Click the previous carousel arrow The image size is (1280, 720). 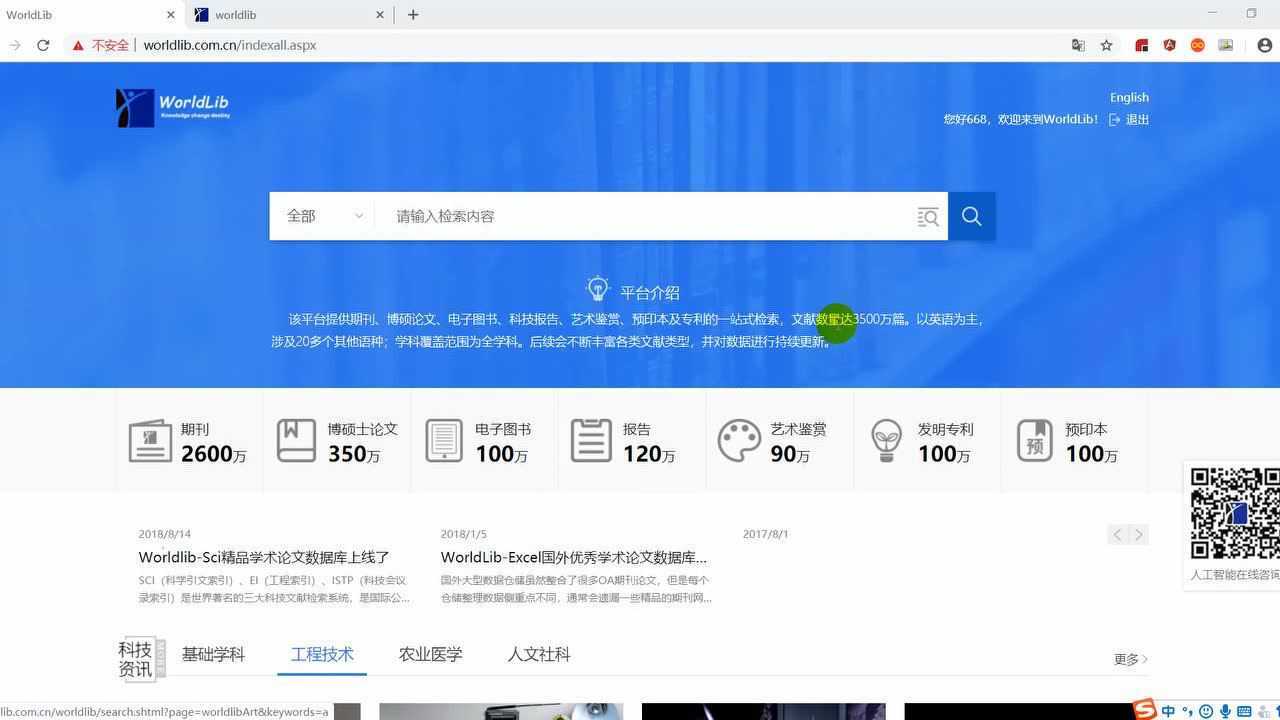(x=1117, y=534)
